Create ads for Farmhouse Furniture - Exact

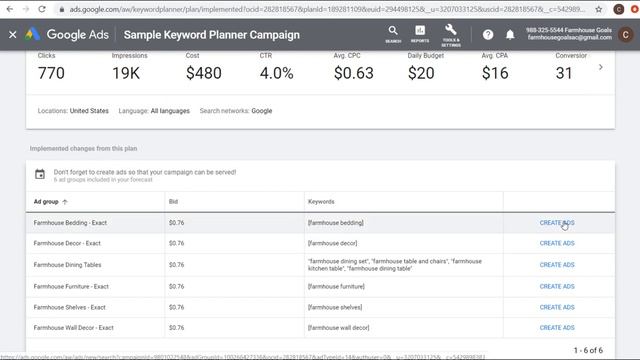click(557, 287)
